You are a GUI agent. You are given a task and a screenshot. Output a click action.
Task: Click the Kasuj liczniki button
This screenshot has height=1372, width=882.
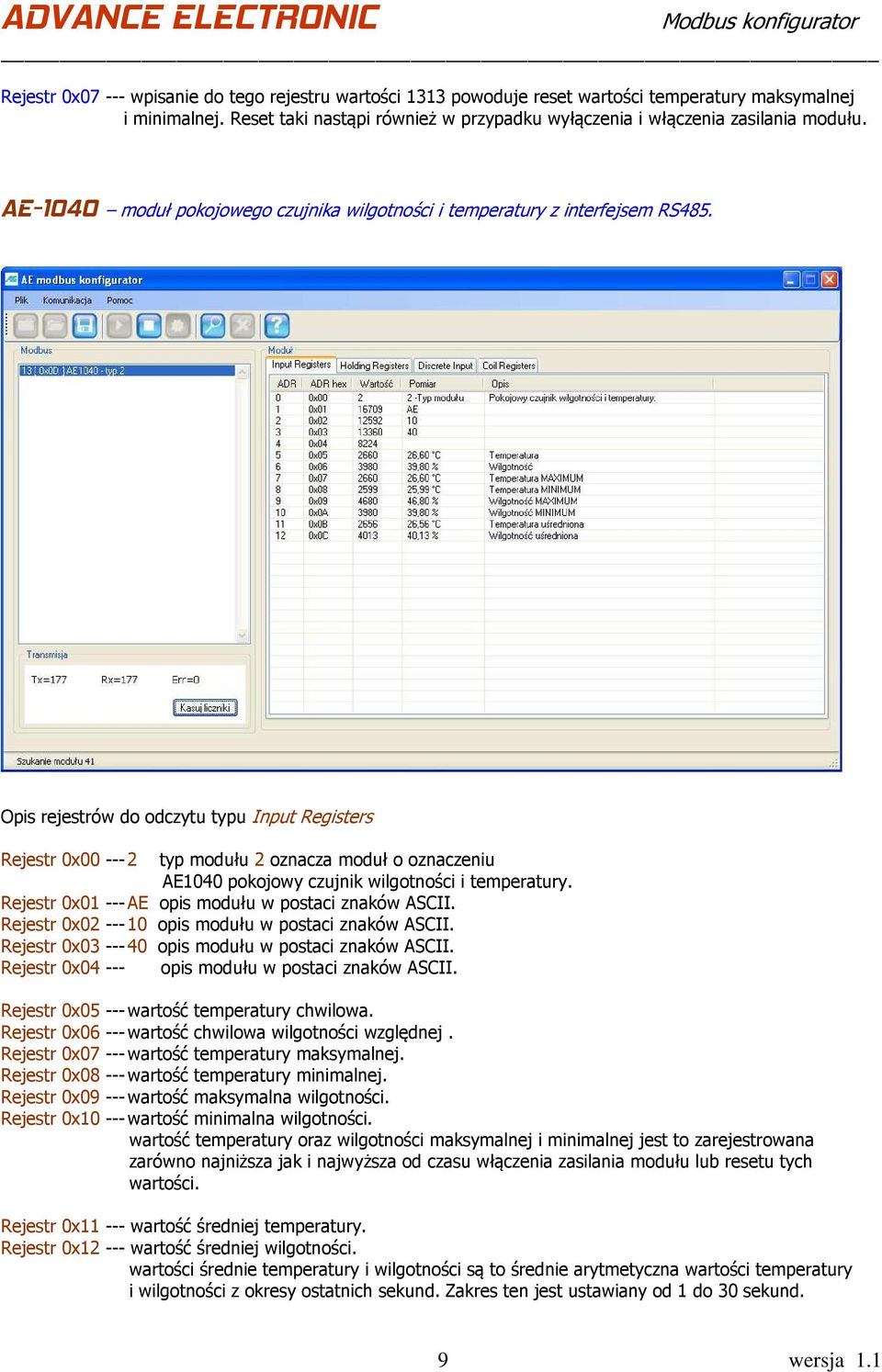205,708
